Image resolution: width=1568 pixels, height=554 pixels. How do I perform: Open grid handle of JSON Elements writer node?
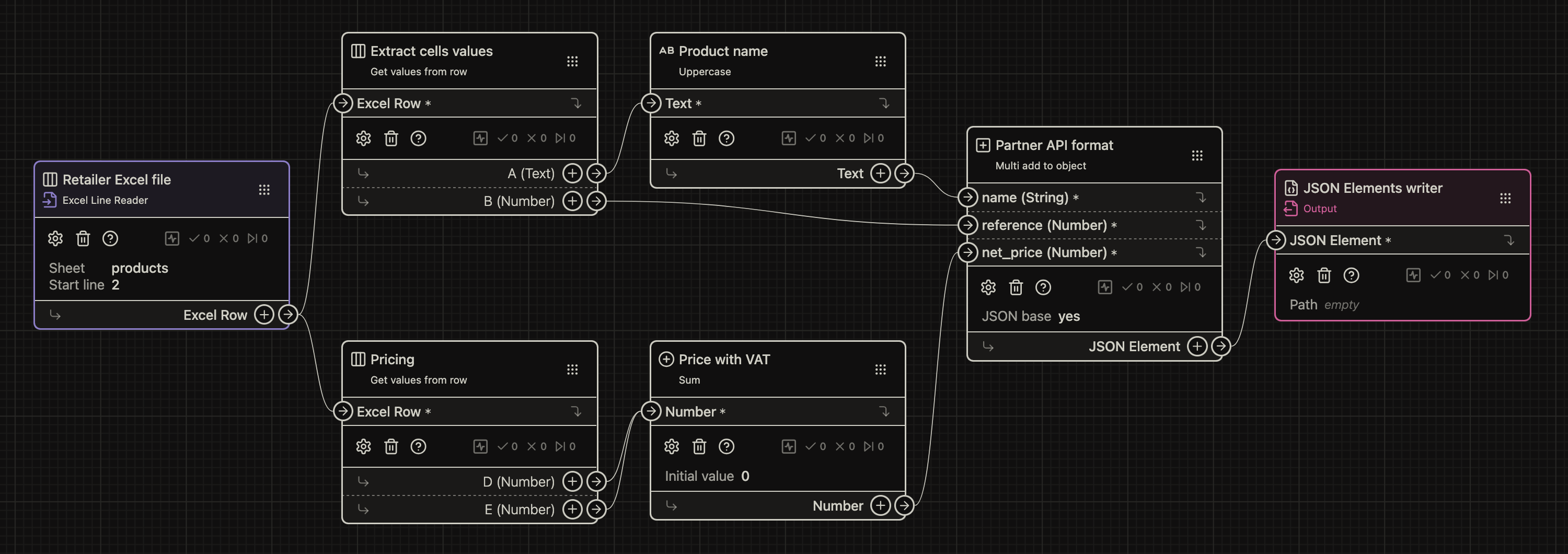1505,199
